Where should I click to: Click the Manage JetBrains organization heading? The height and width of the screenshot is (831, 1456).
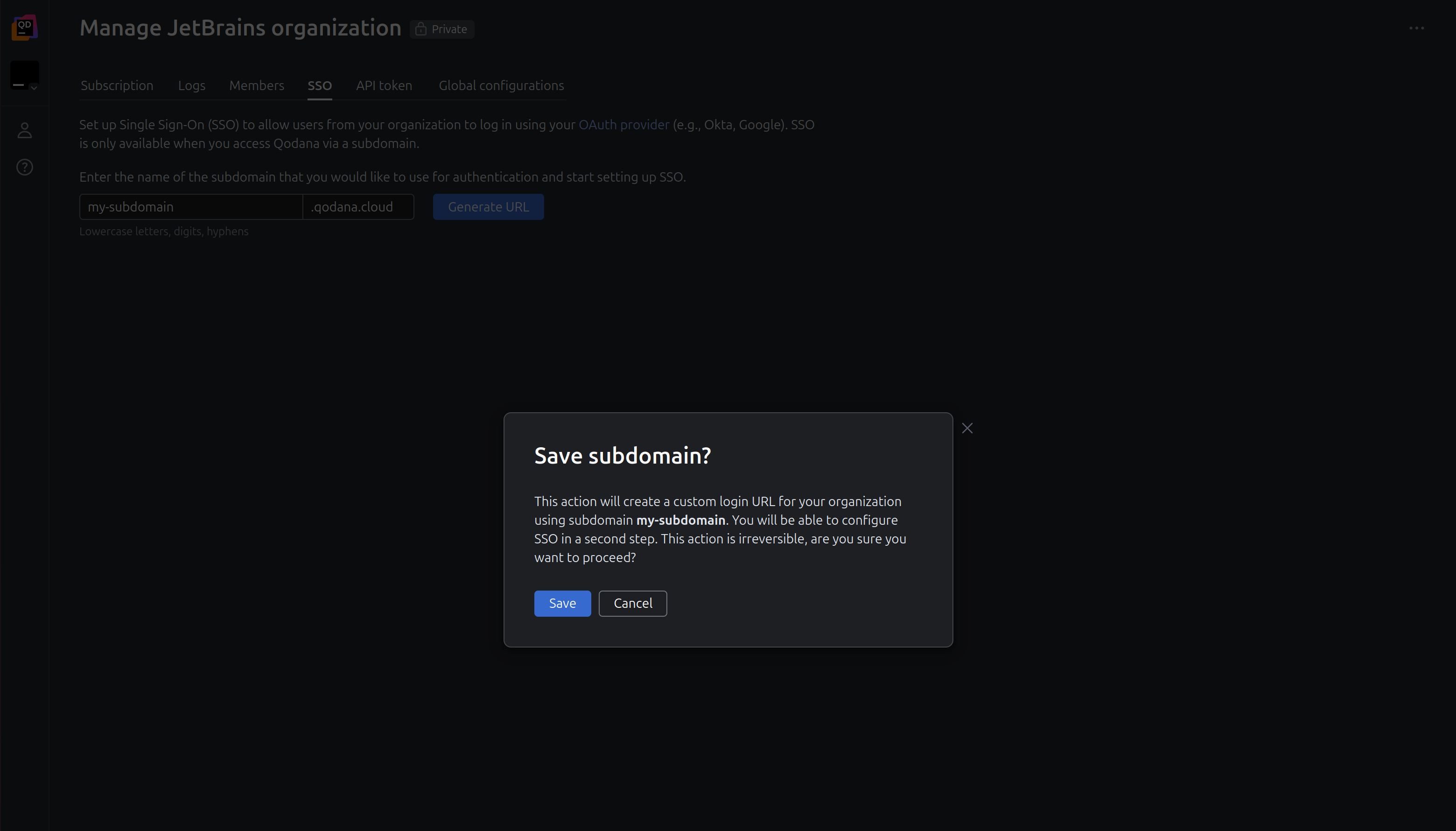[240, 28]
